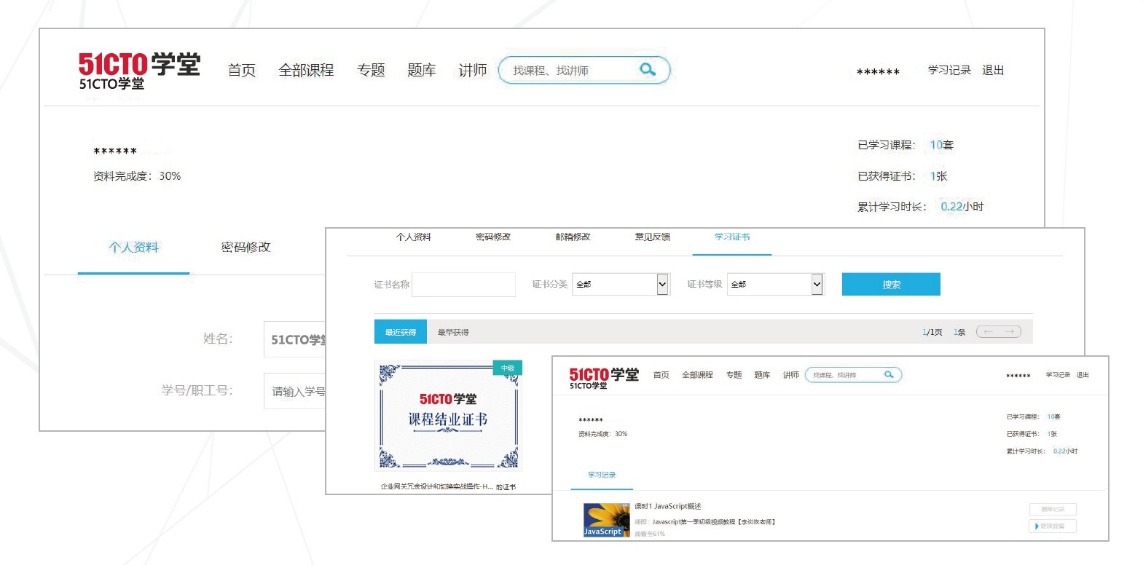This screenshot has height=565, width=1143.
Task: Click the 51CTO学堂 logo in the bottom-right window
Action: [x=604, y=376]
